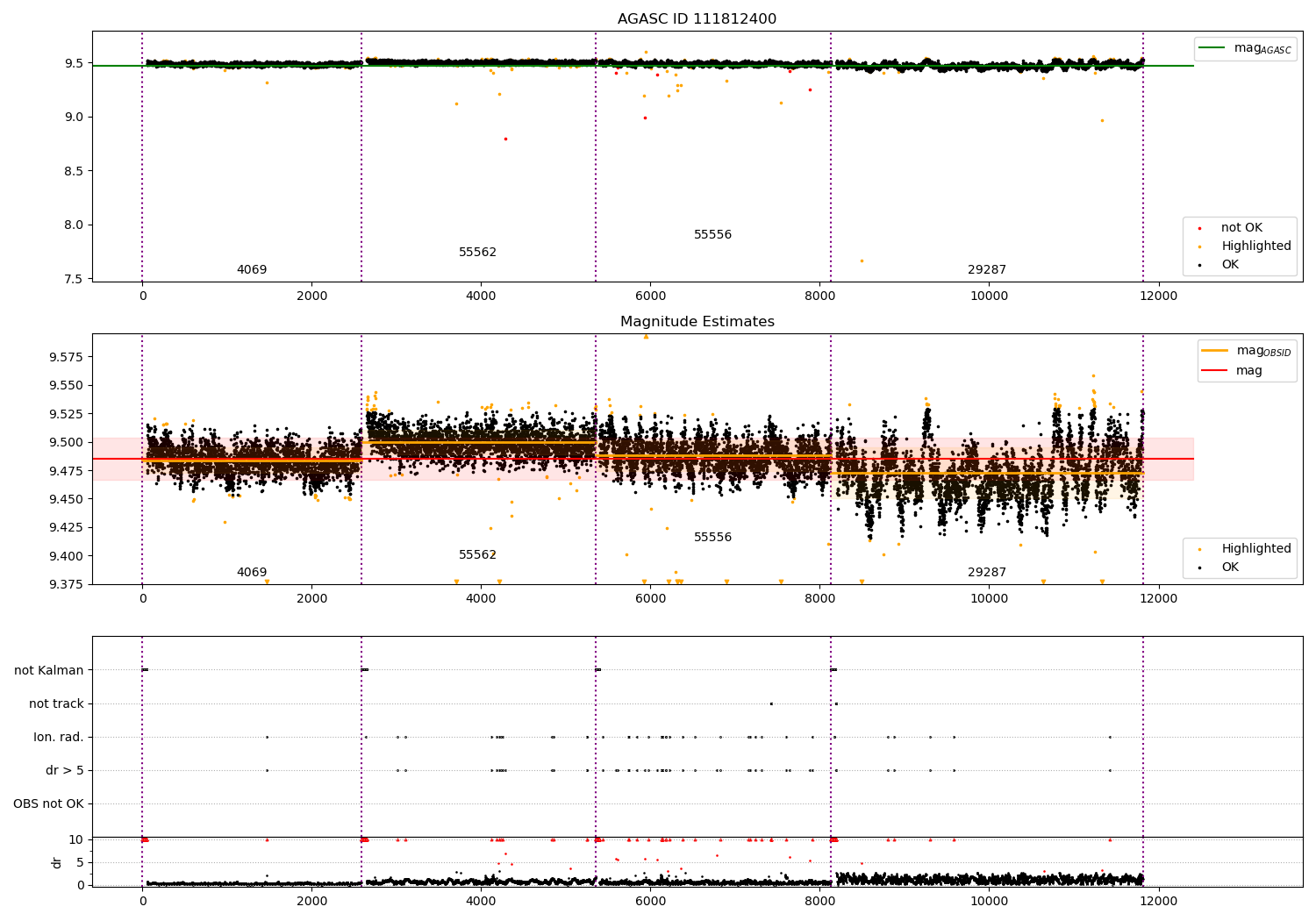The height and width of the screenshot is (921, 1316).
Task: Click the plot title 'AGASC ID 111812400'
Action: [697, 19]
